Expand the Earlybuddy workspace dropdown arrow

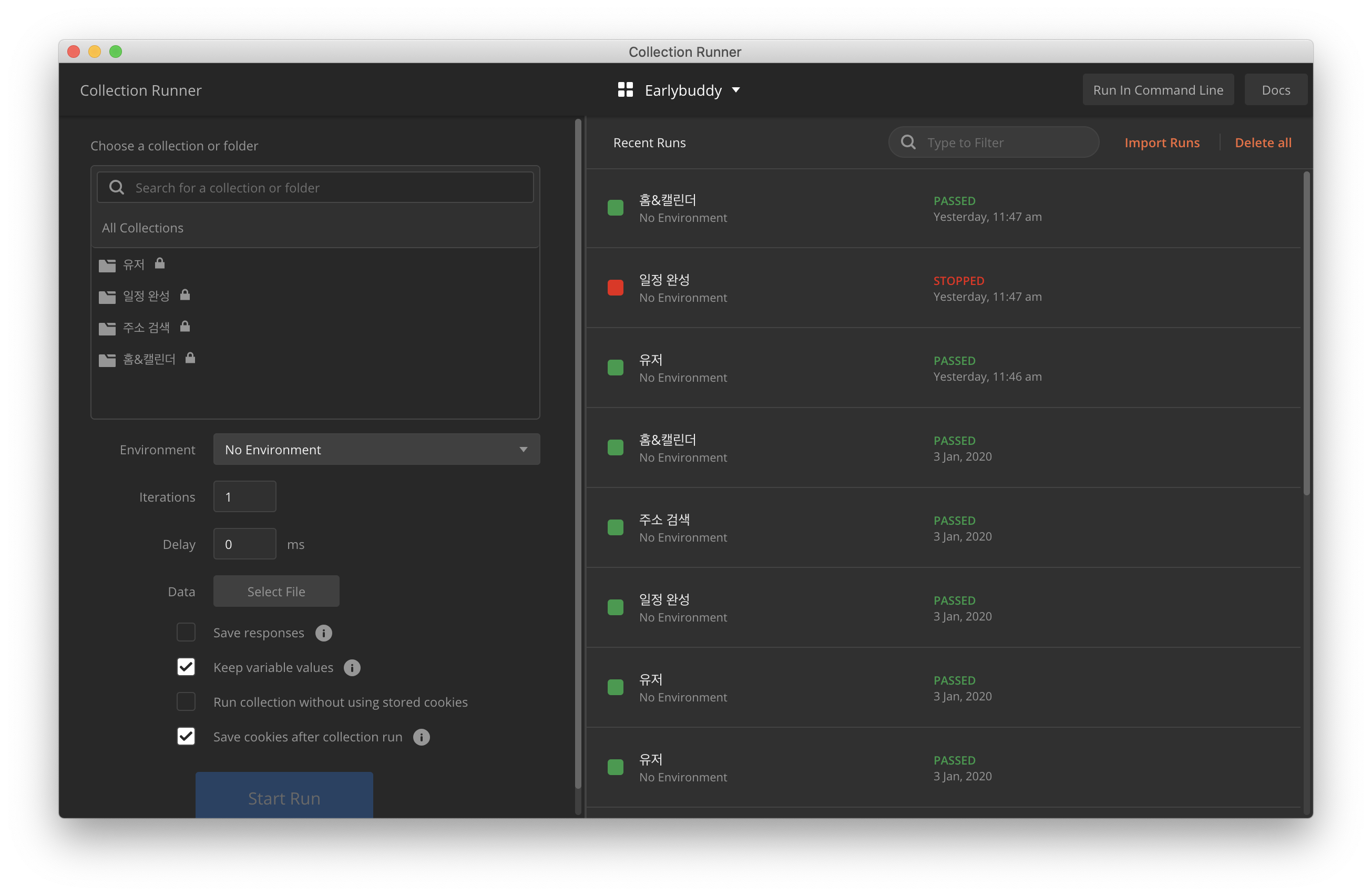[735, 90]
